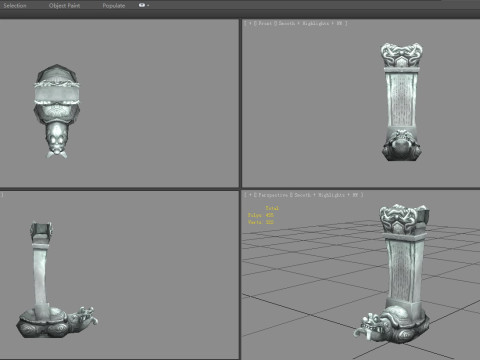Click the ribbon minimize toggle icon after Populate
The width and height of the screenshot is (480, 360).
[142, 5]
